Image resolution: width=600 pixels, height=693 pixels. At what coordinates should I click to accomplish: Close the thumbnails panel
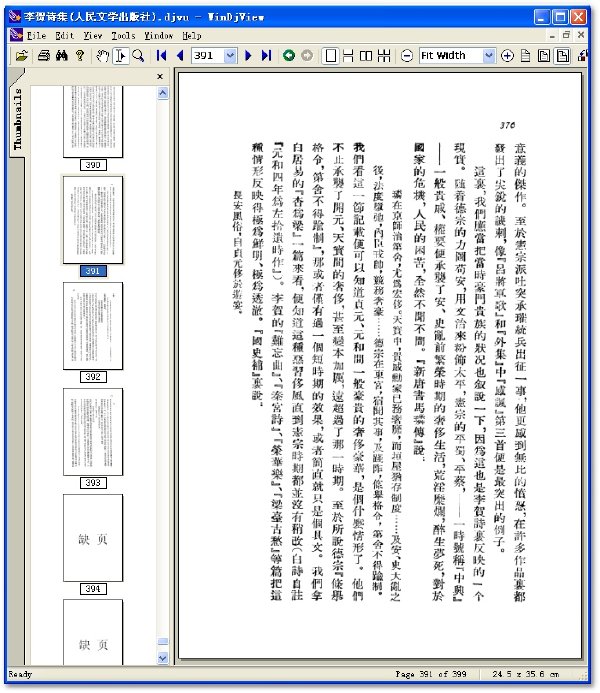(160, 76)
